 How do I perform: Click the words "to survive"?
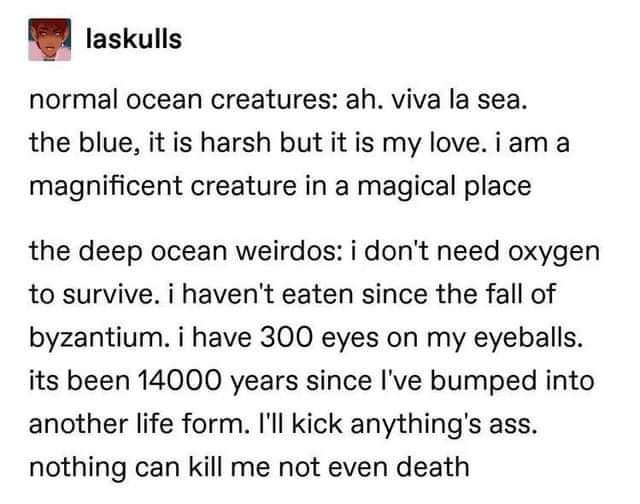click(87, 298)
